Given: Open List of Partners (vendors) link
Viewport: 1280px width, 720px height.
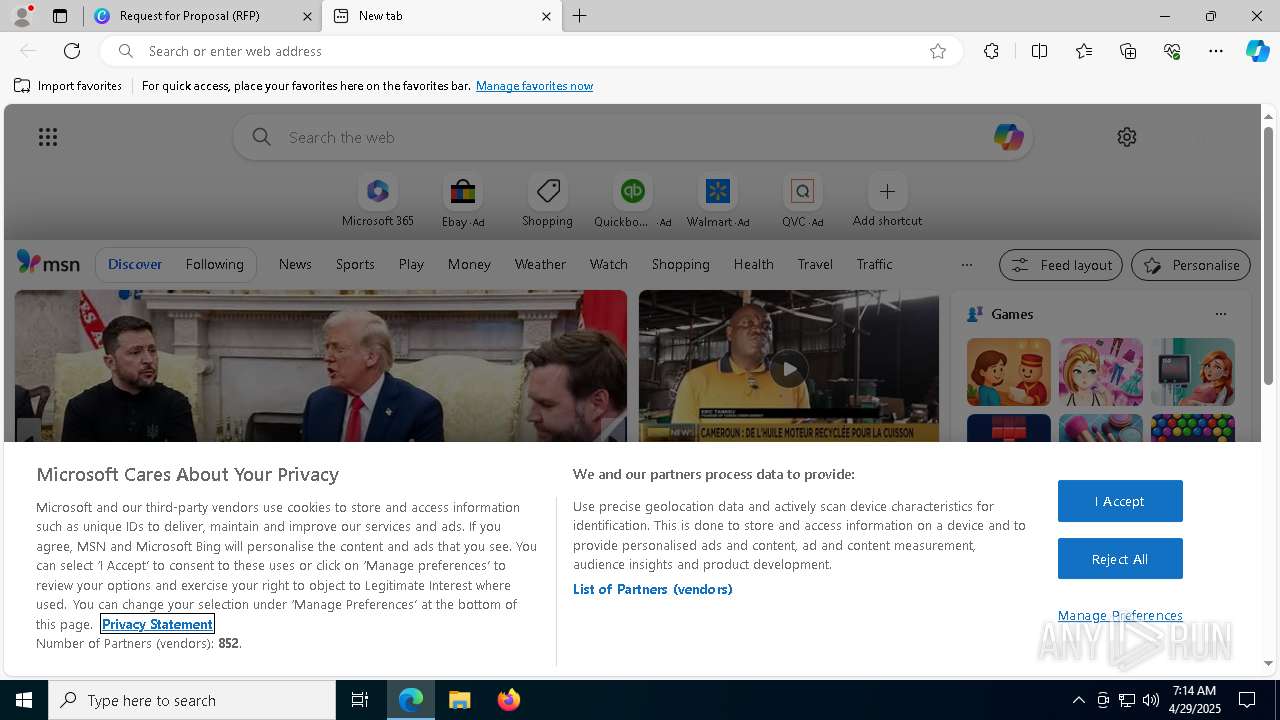Looking at the screenshot, I should click(x=653, y=589).
